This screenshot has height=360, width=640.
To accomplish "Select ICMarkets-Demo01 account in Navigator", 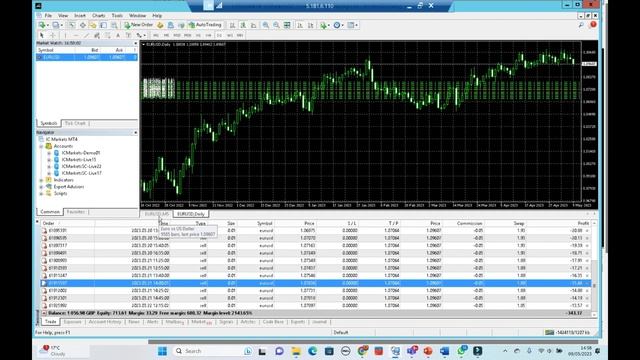I will (80, 153).
